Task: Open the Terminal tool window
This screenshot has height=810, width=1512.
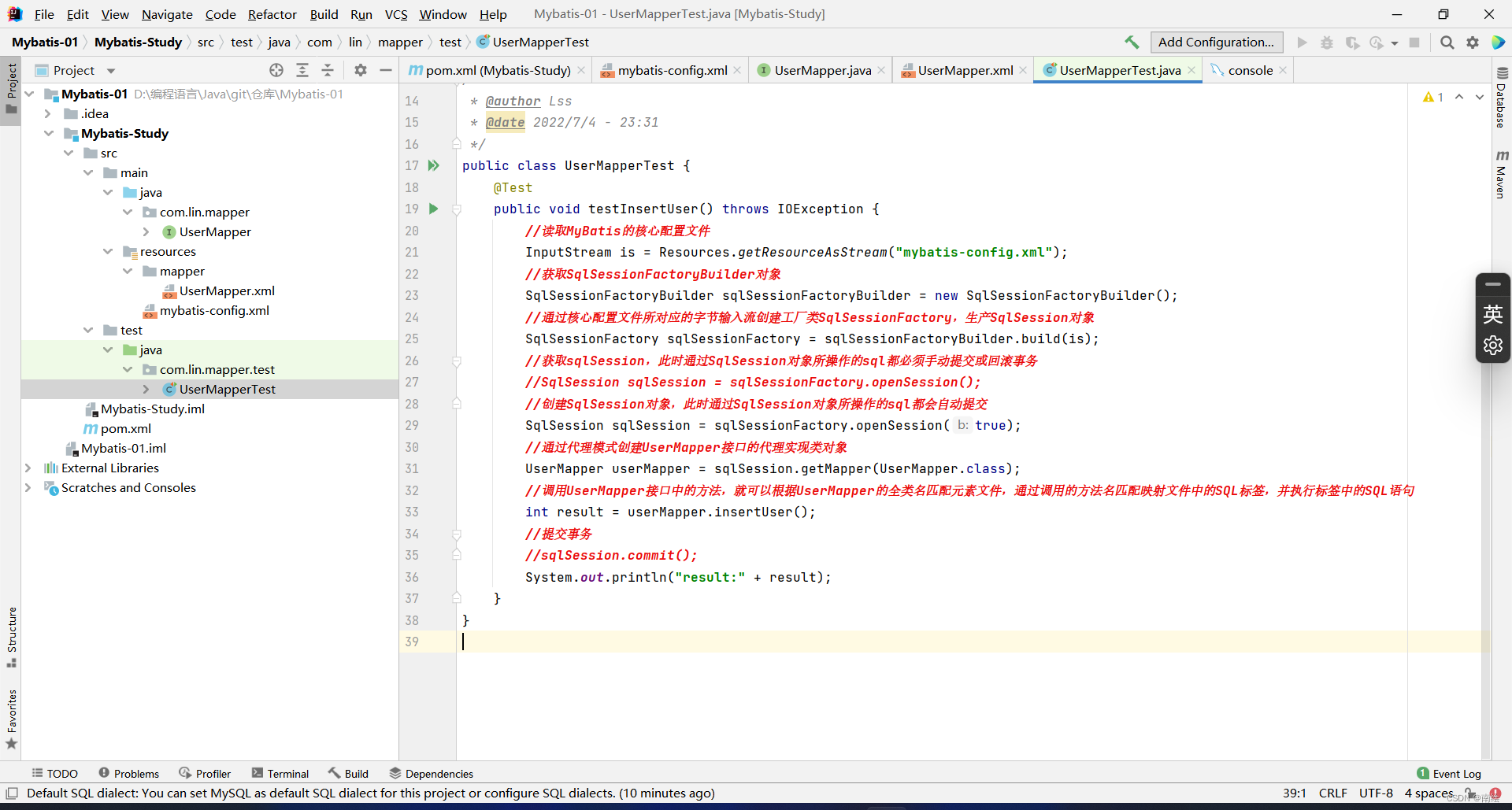Action: pos(280,774)
